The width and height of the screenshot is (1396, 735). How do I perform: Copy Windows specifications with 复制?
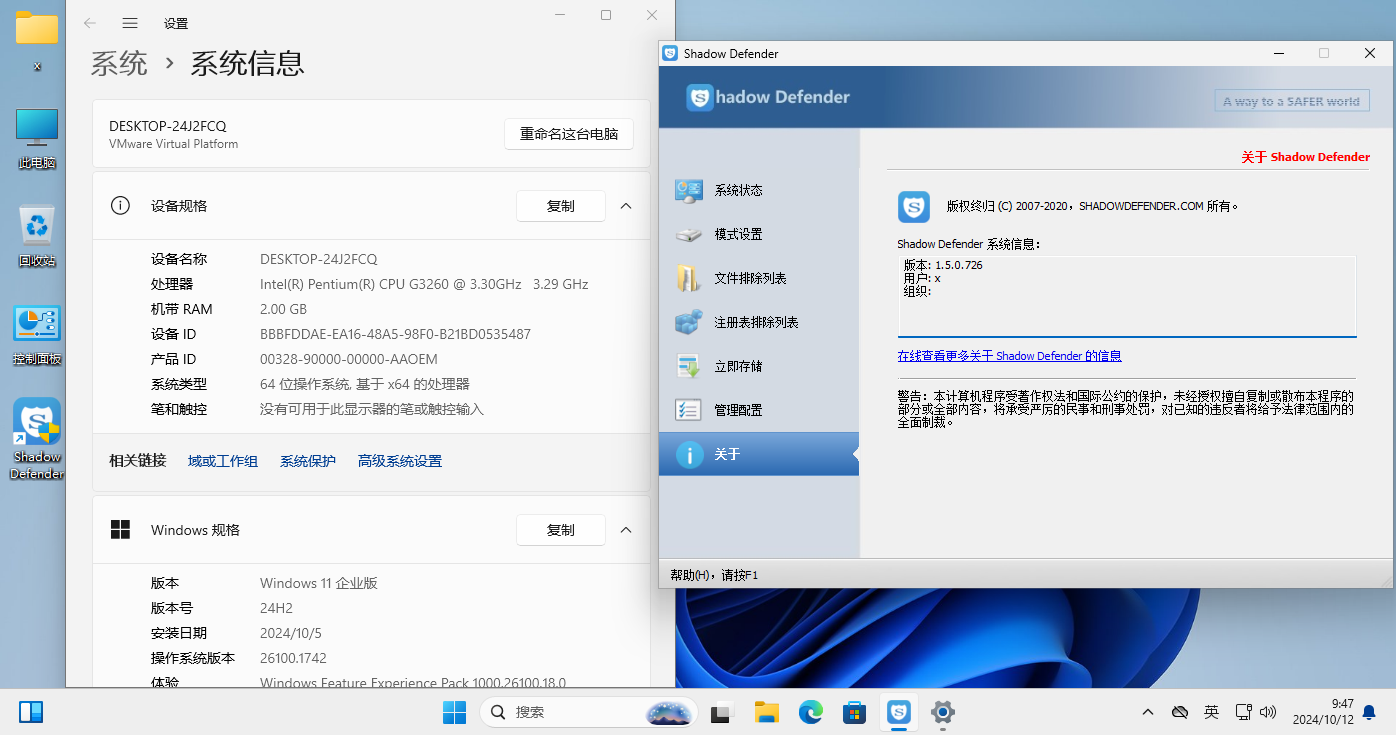(x=561, y=530)
